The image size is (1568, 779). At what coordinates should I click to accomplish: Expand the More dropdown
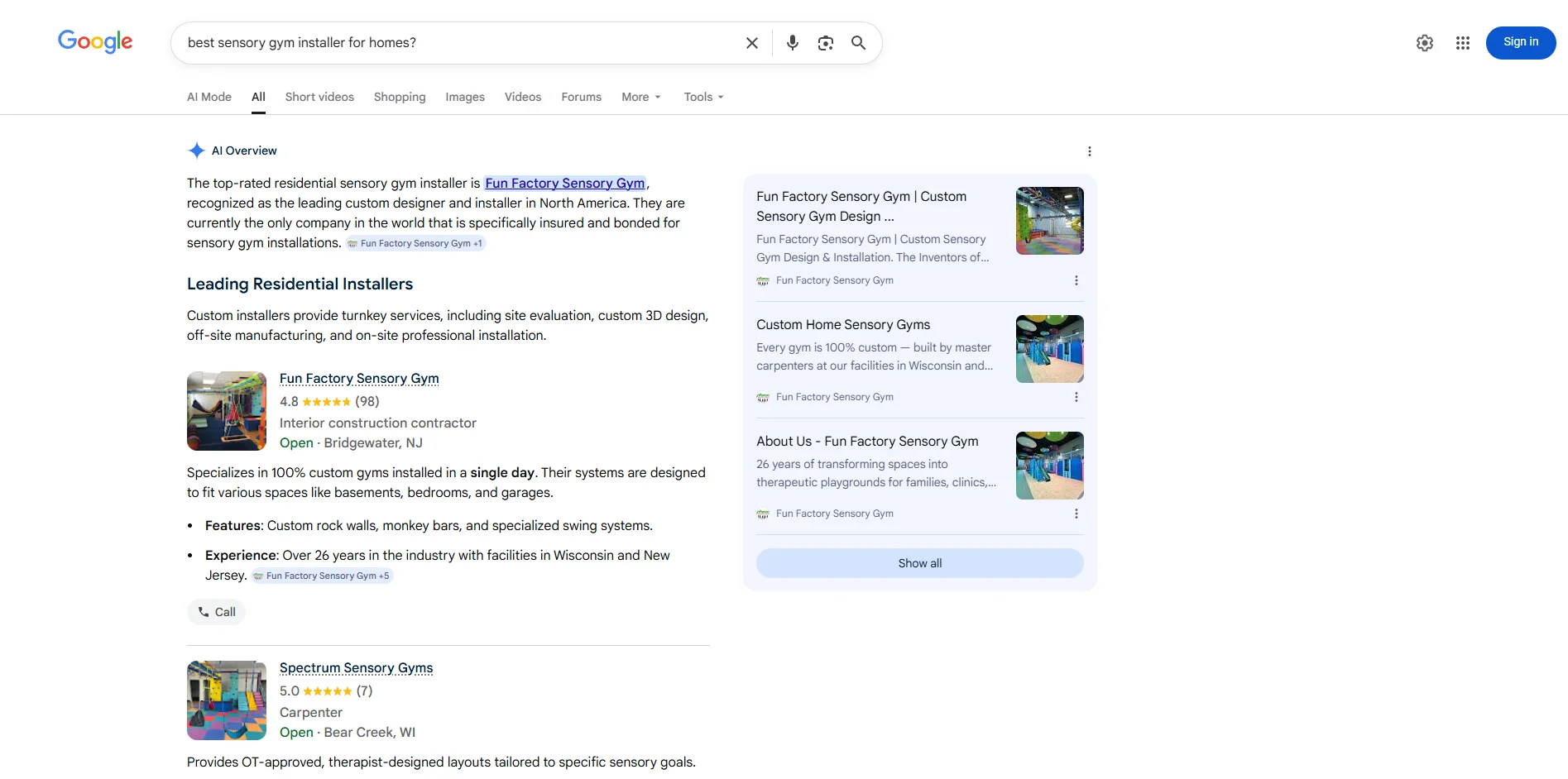click(x=641, y=97)
